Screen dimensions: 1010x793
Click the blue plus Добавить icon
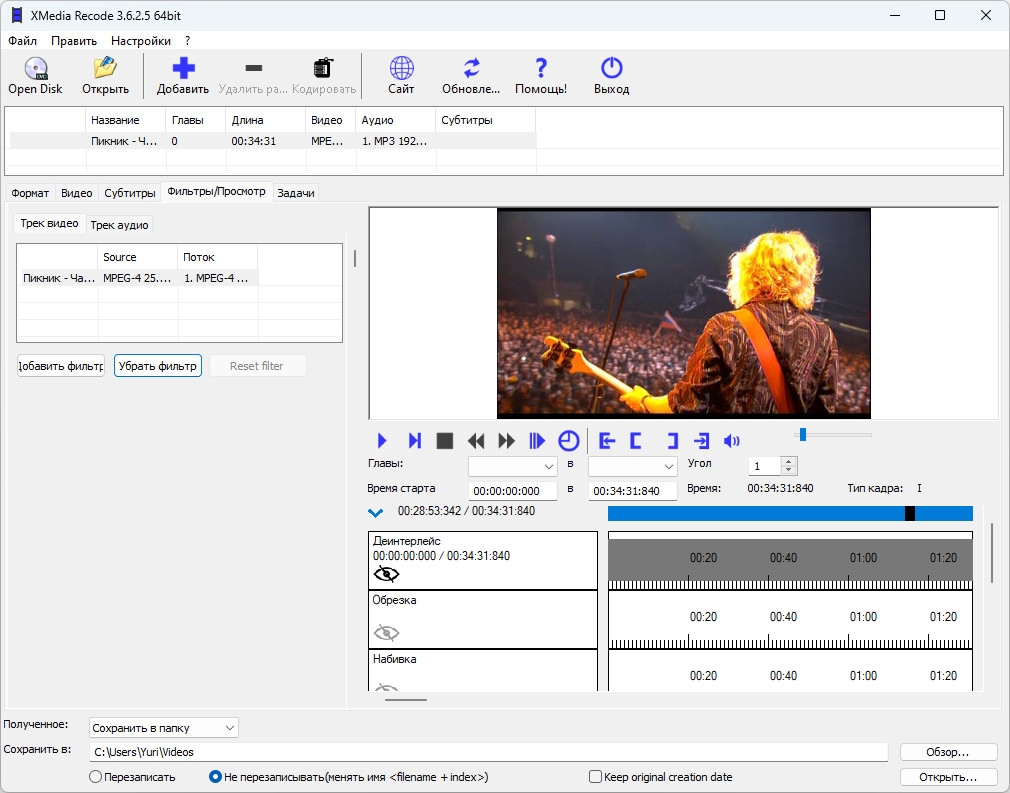(183, 69)
